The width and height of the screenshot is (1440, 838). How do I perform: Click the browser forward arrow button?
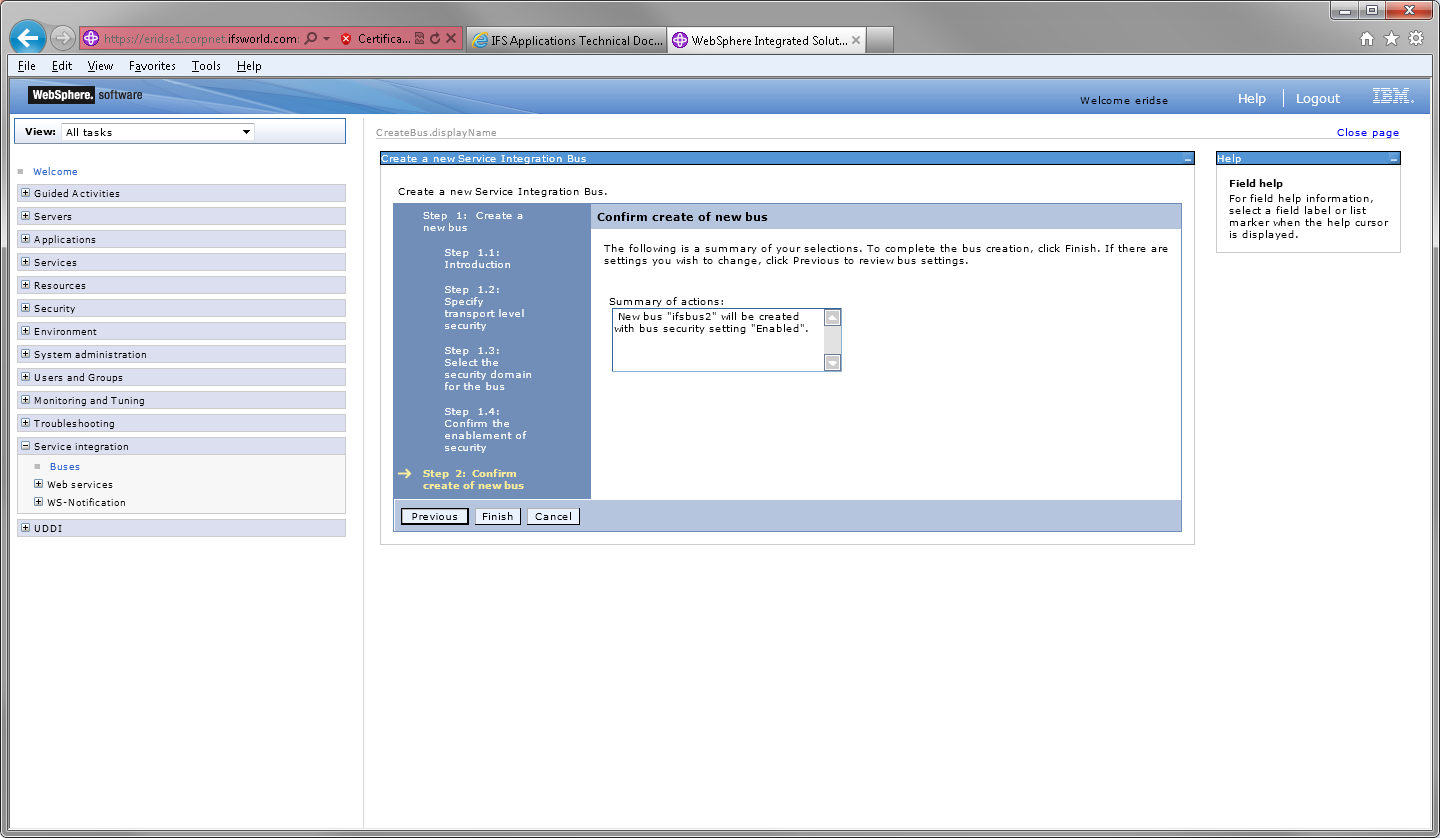tap(63, 39)
